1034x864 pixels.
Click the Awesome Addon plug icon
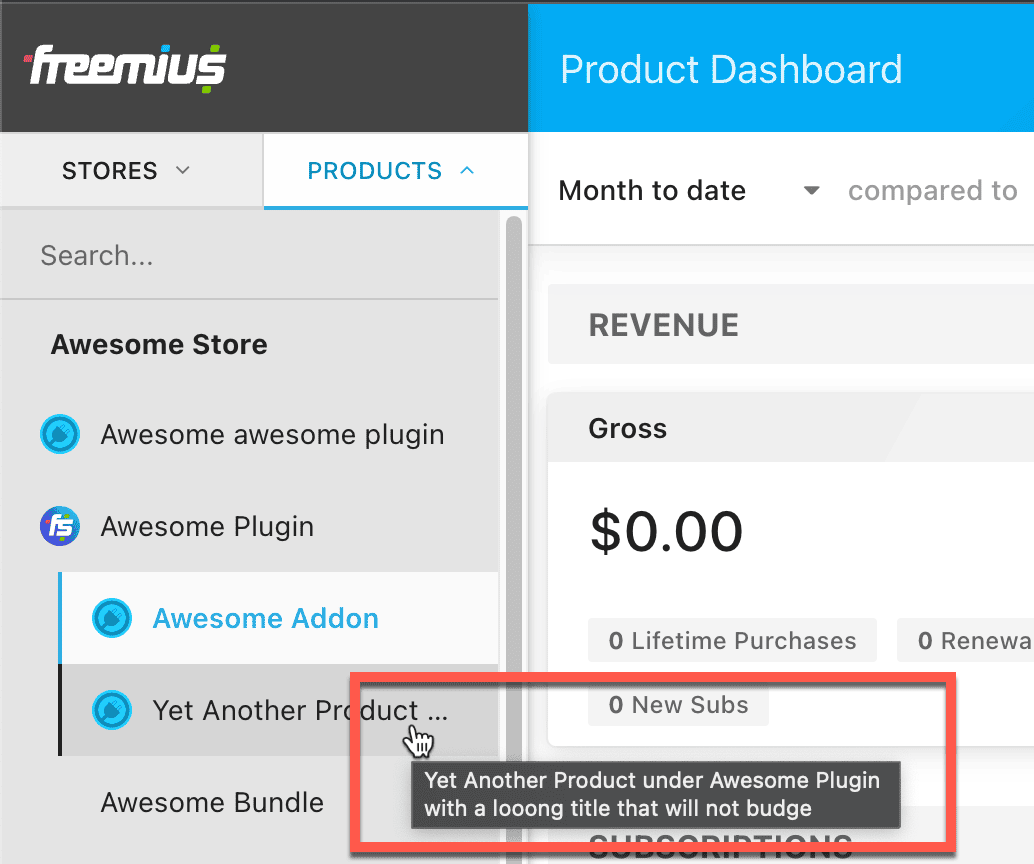(112, 618)
